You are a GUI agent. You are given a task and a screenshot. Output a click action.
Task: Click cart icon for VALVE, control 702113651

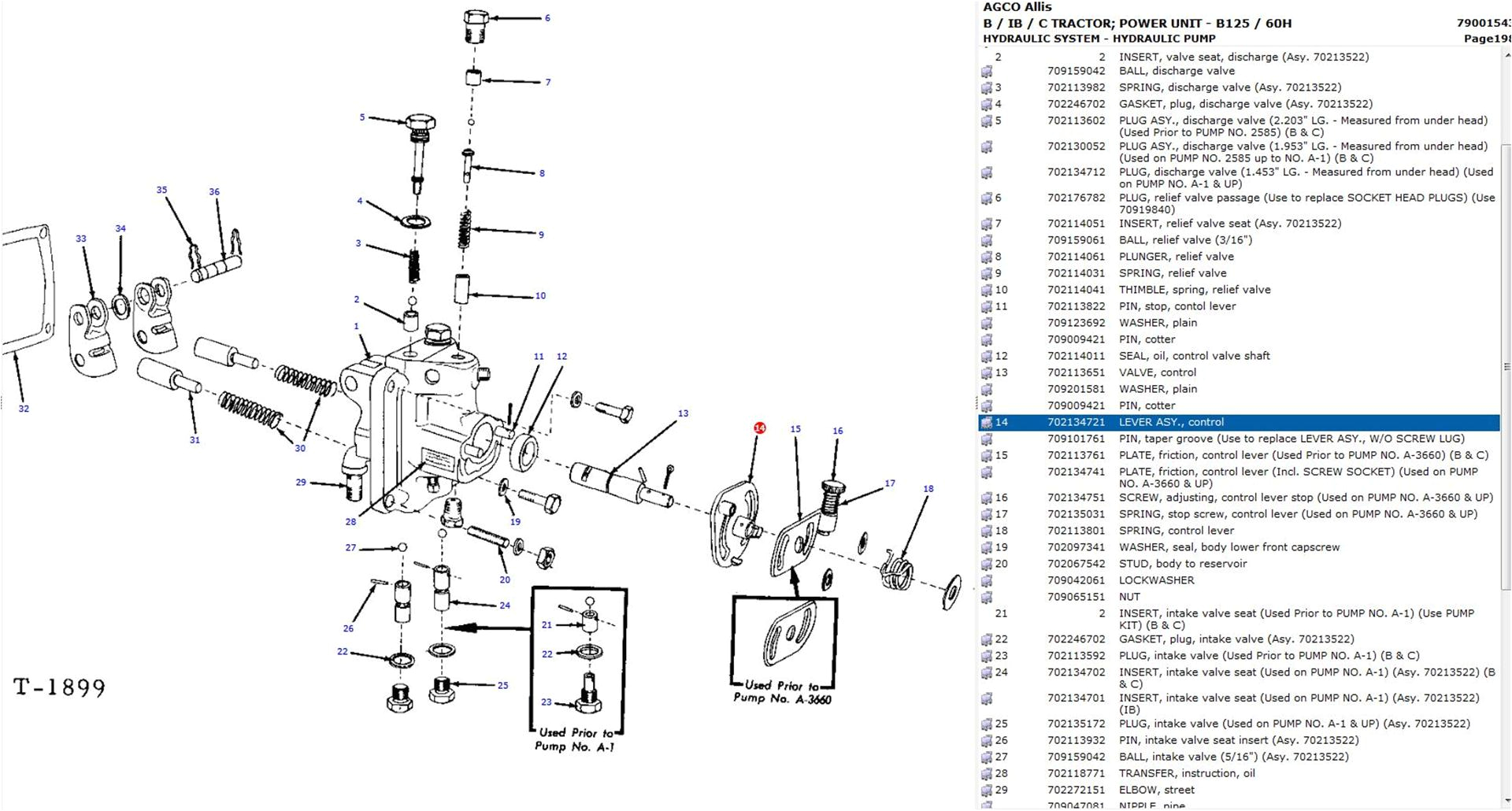pos(986,372)
